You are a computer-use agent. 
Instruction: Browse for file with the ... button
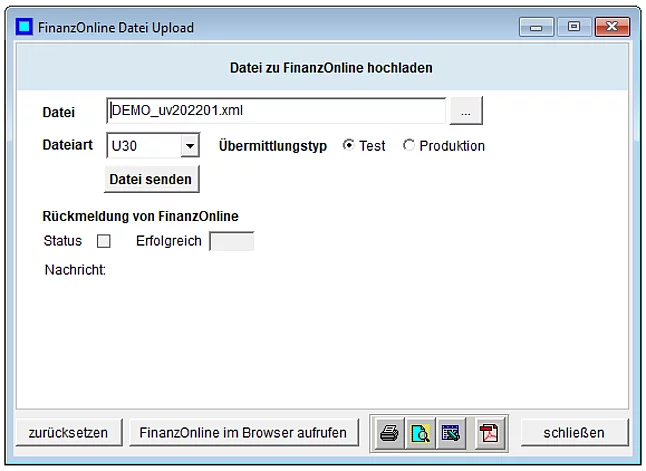click(x=466, y=110)
